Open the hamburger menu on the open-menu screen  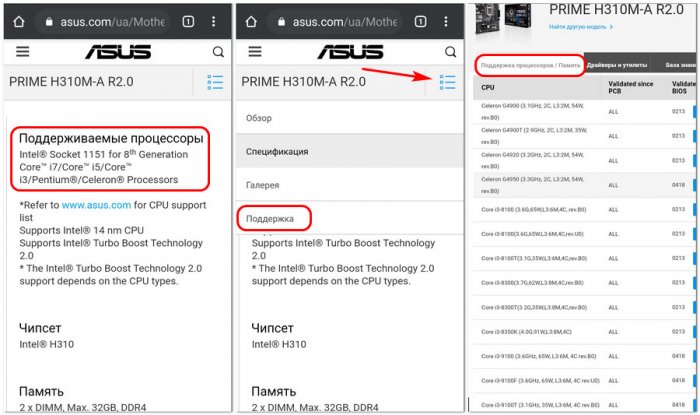(255, 52)
